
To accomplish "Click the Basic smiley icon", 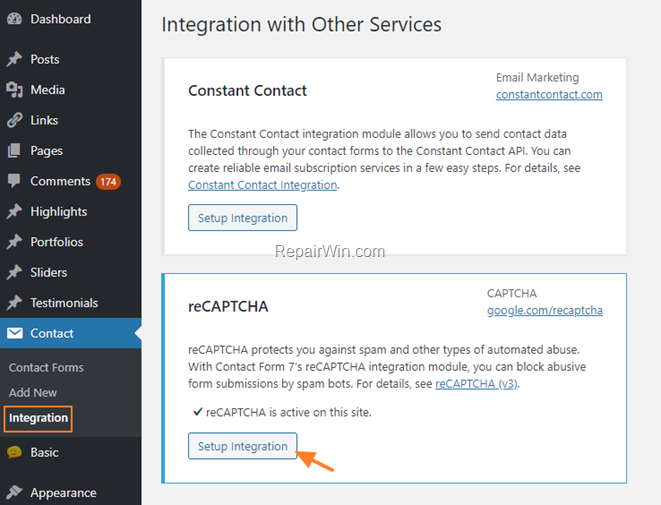I will click(14, 452).
